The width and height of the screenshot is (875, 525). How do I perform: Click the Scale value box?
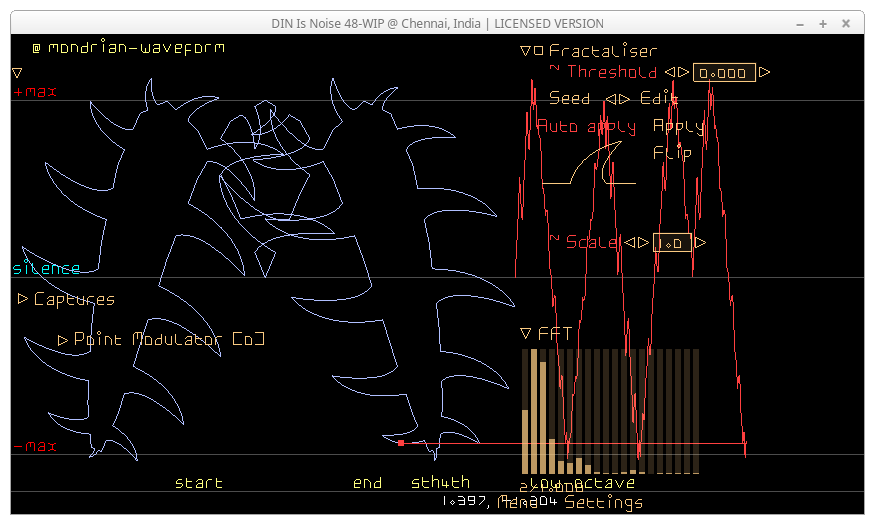pyautogui.click(x=672, y=243)
